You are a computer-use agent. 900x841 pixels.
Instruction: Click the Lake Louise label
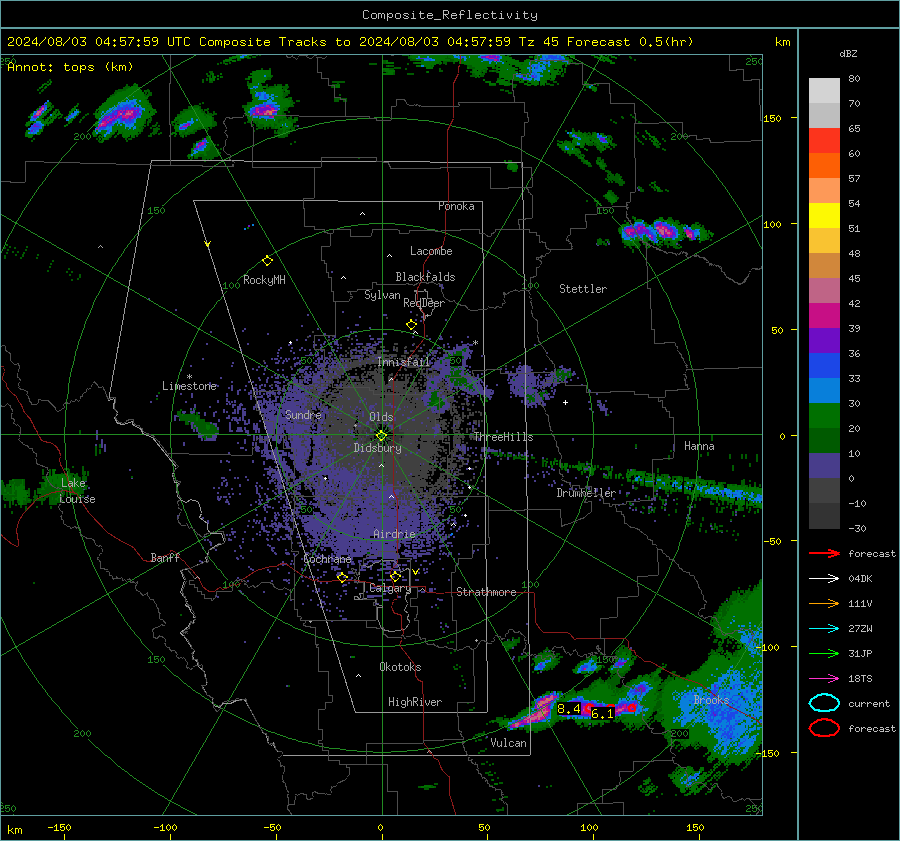pyautogui.click(x=77, y=491)
